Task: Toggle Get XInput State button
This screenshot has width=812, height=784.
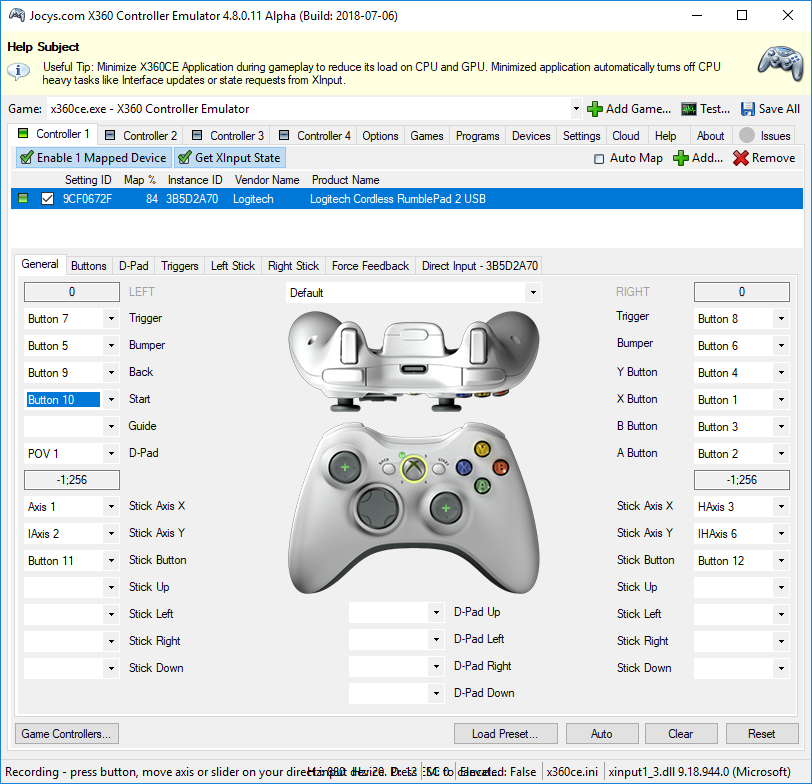Action: [x=230, y=158]
